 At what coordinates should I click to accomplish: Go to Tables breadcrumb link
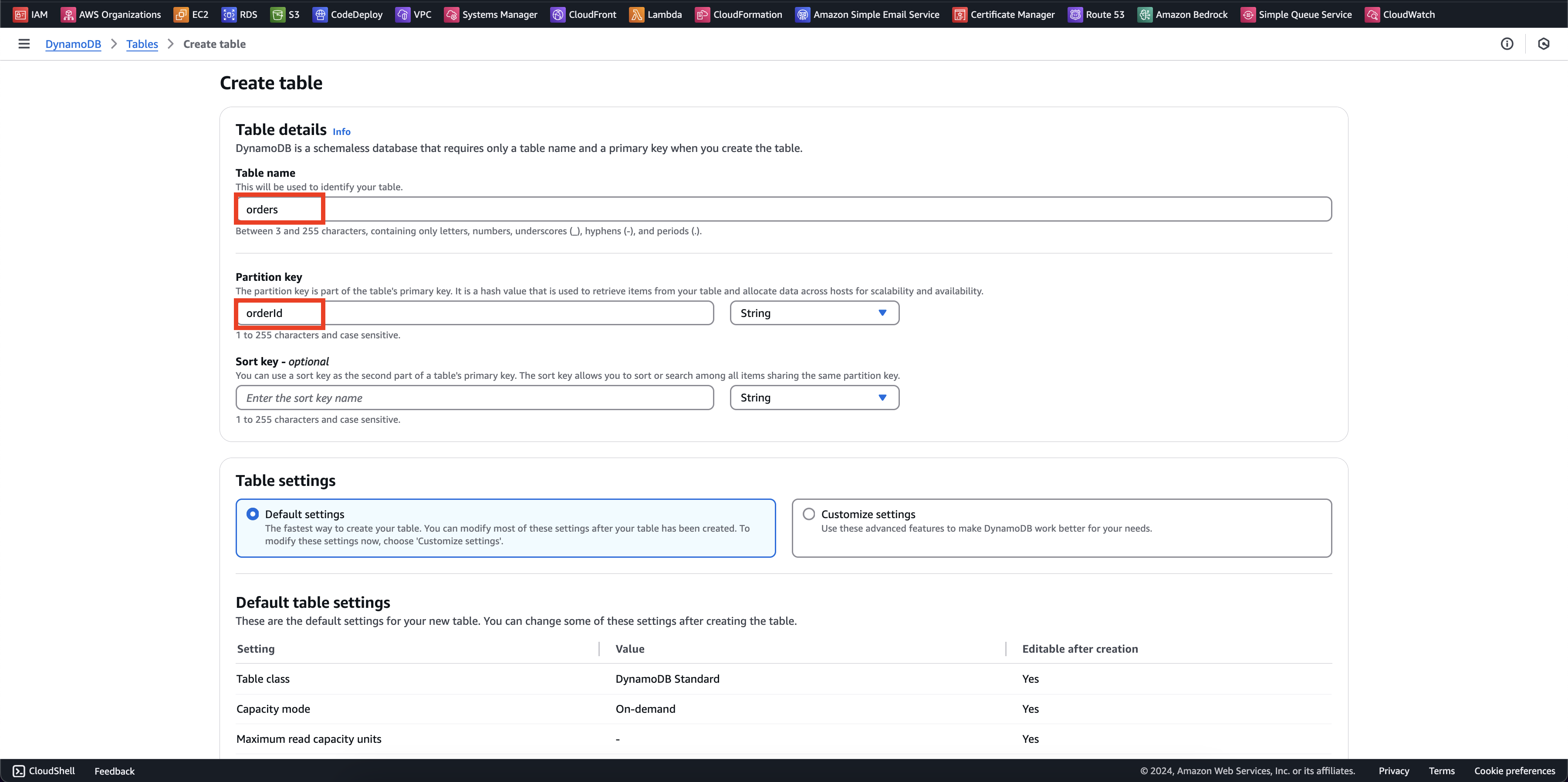(x=142, y=44)
